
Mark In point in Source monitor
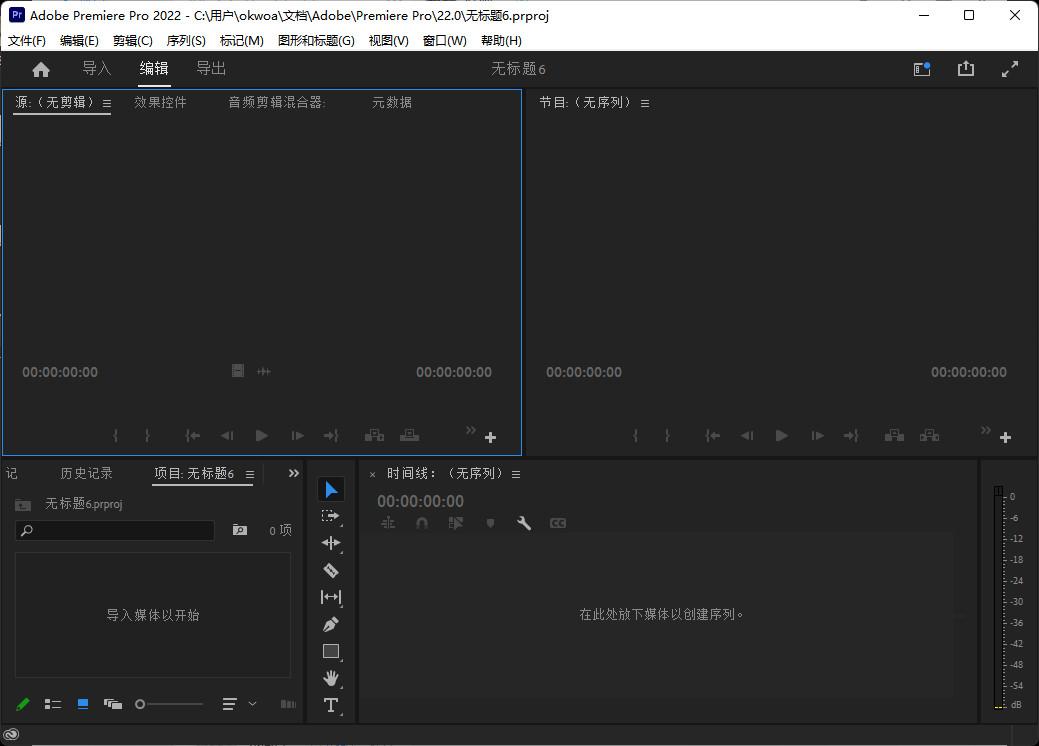[115, 435]
